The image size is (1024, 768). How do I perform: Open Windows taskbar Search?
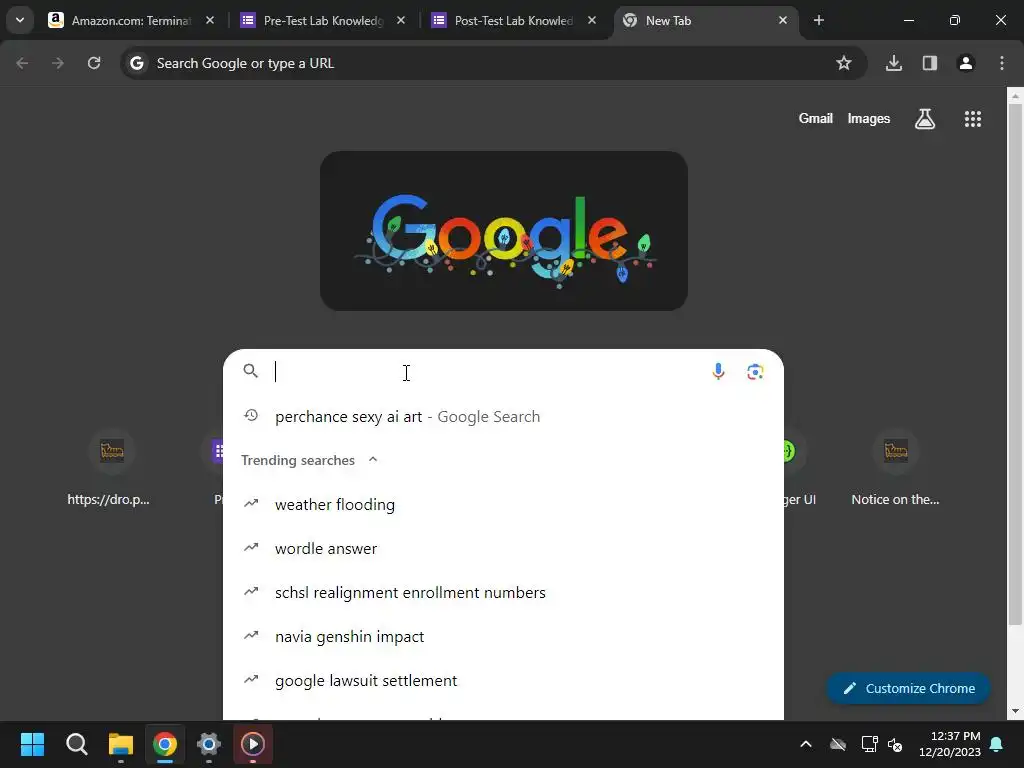[76, 744]
